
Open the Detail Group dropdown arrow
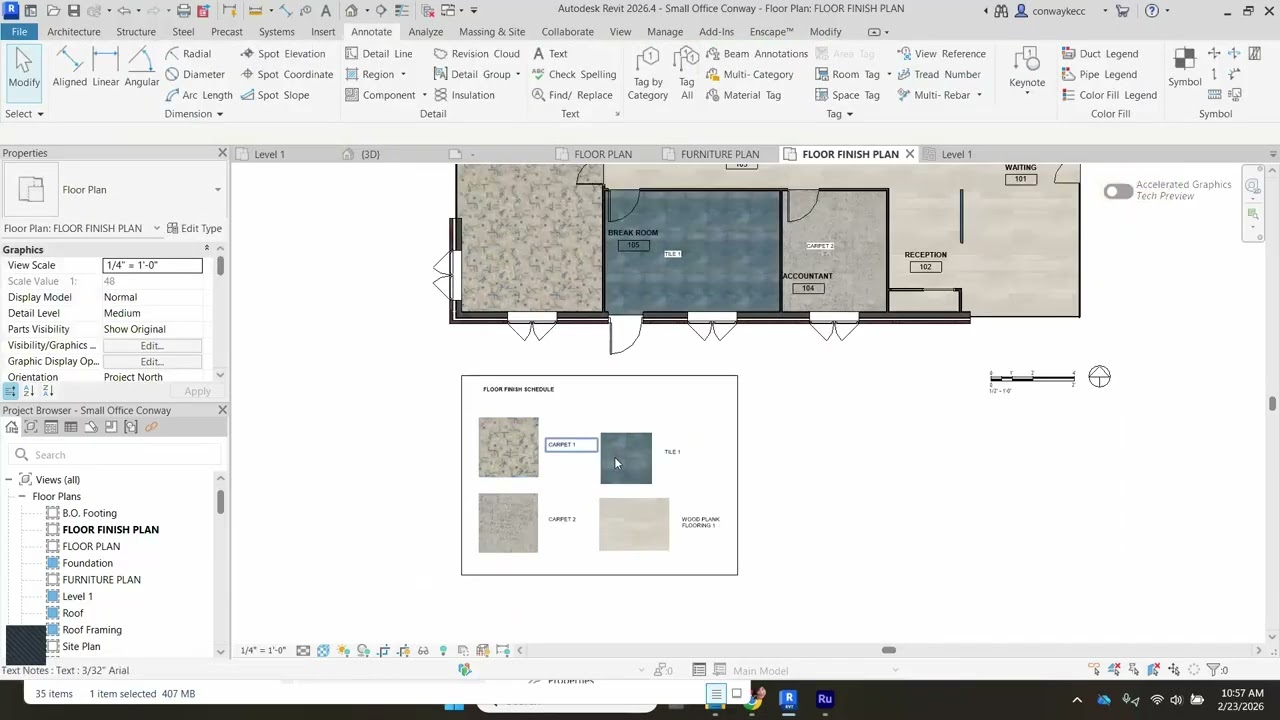tap(517, 75)
